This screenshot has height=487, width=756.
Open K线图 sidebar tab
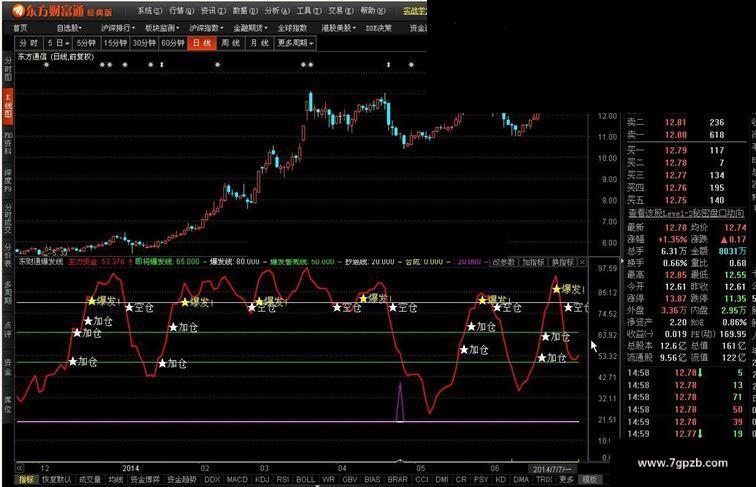pos(8,105)
